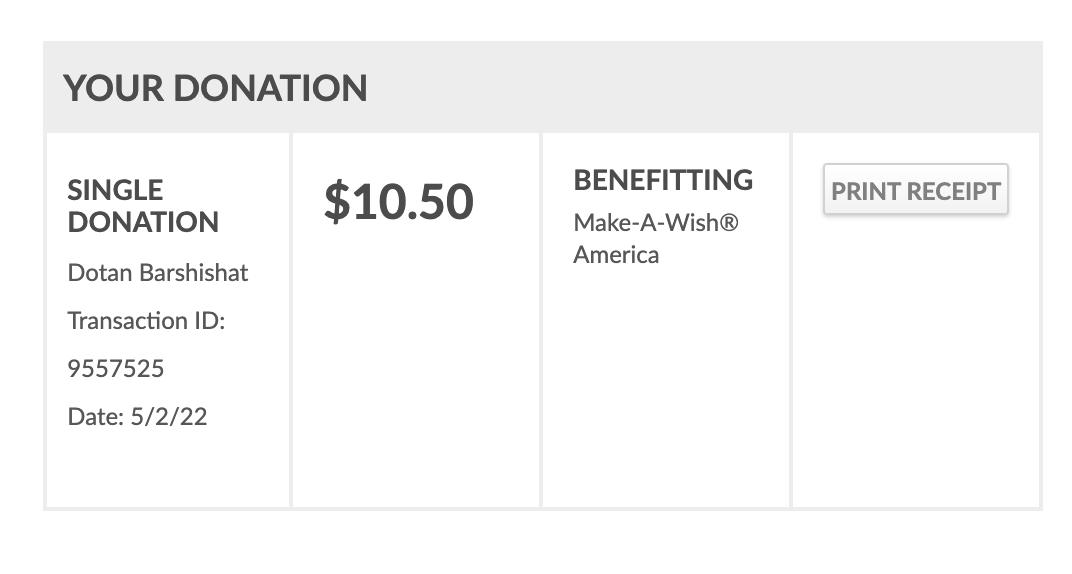
Task: Click donor first name Dotan
Action: [x=100, y=273]
